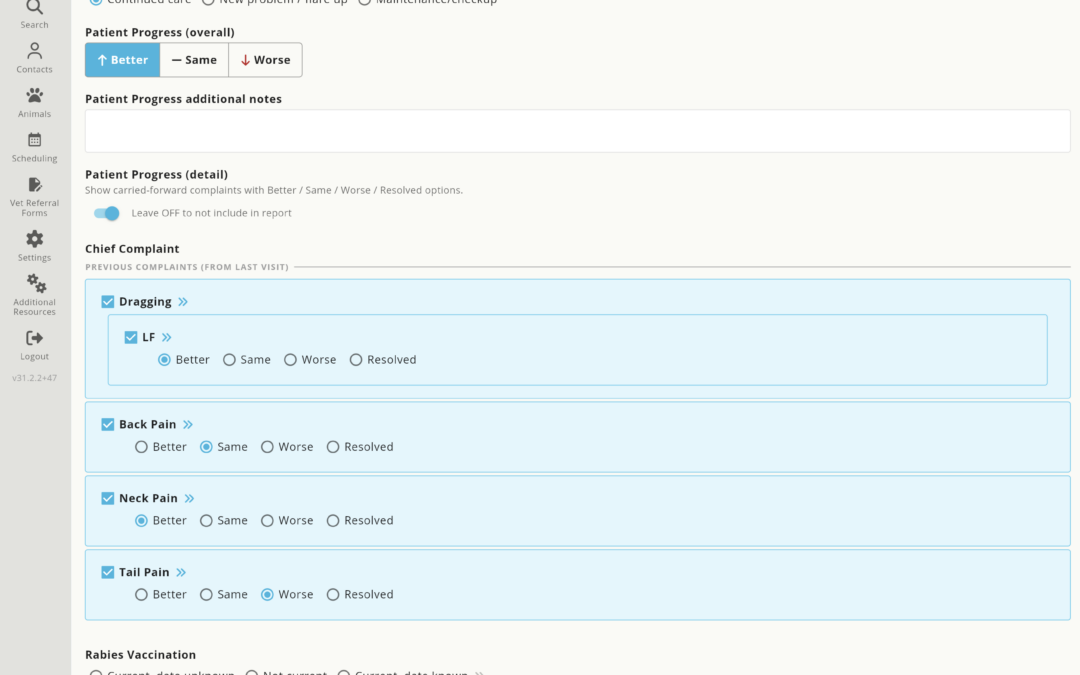Select the Same overall progress button
Image resolution: width=1080 pixels, height=675 pixels.
pyautogui.click(x=194, y=60)
